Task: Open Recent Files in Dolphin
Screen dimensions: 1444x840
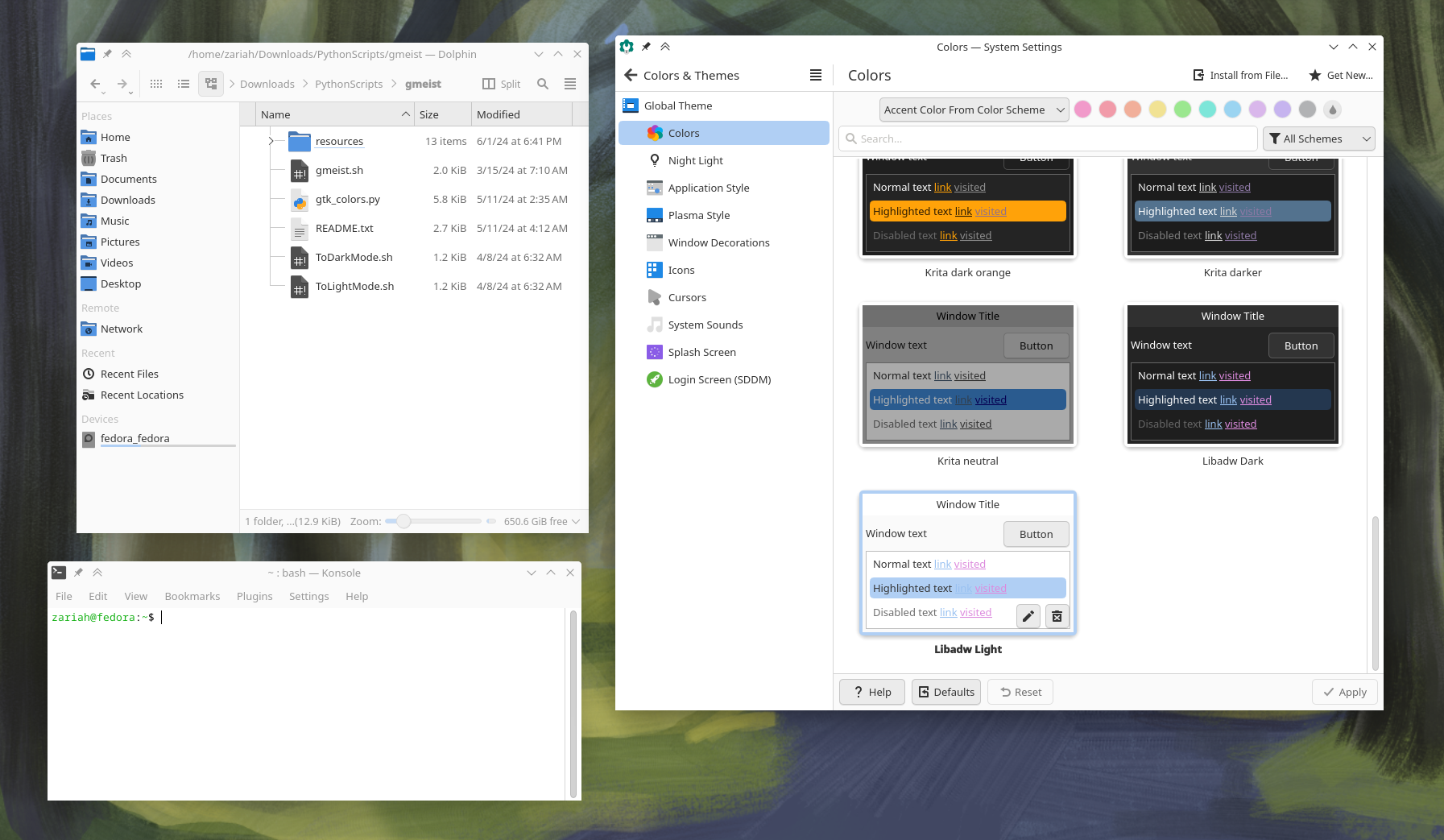Action: (x=158, y=374)
